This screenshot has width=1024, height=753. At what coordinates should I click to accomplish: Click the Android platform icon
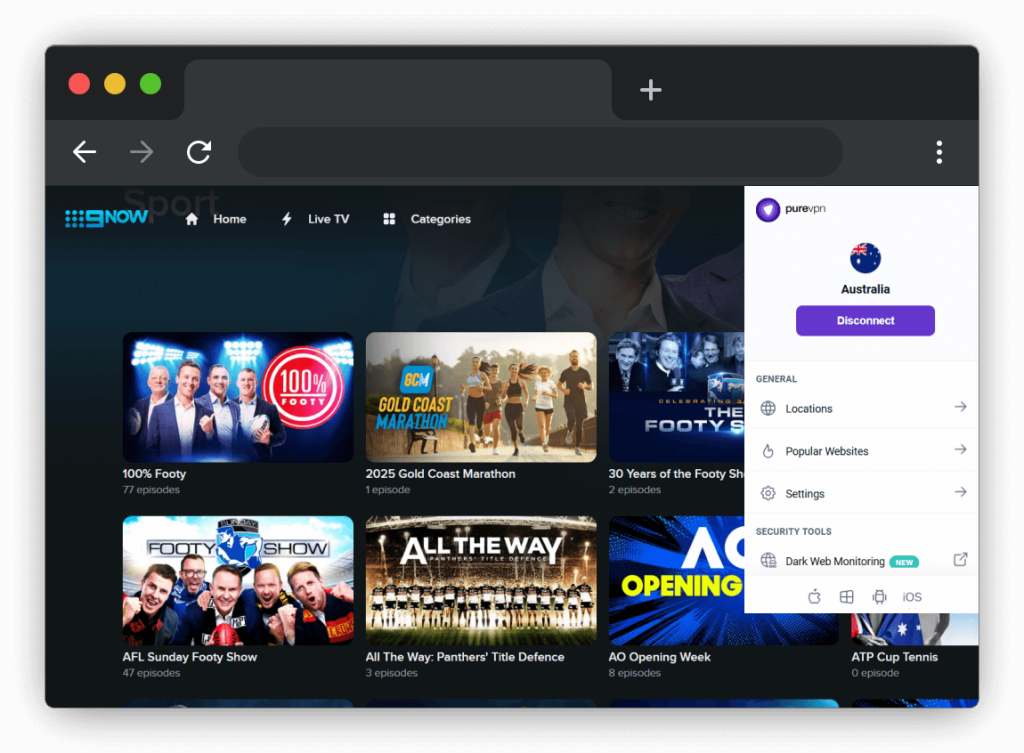point(879,597)
